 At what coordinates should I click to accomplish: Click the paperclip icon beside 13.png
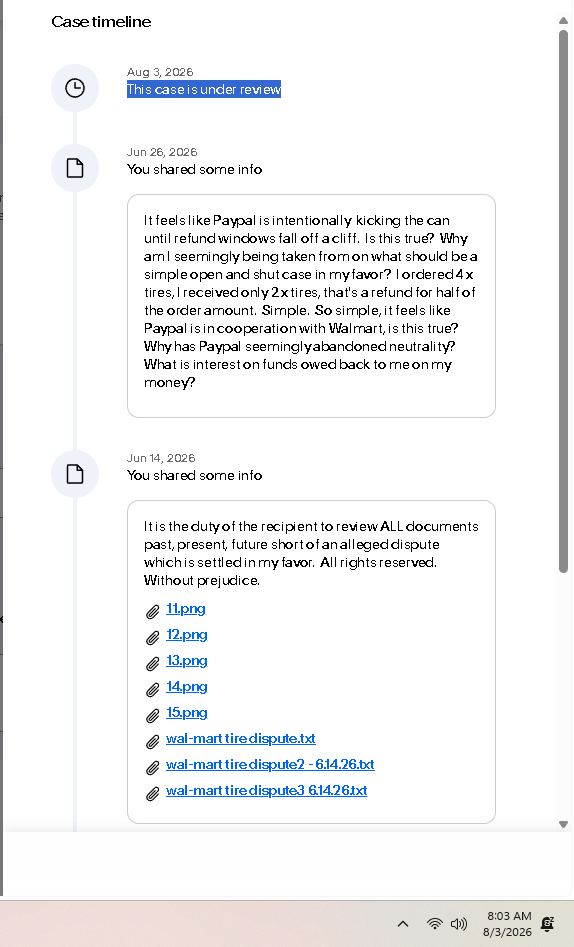click(153, 664)
